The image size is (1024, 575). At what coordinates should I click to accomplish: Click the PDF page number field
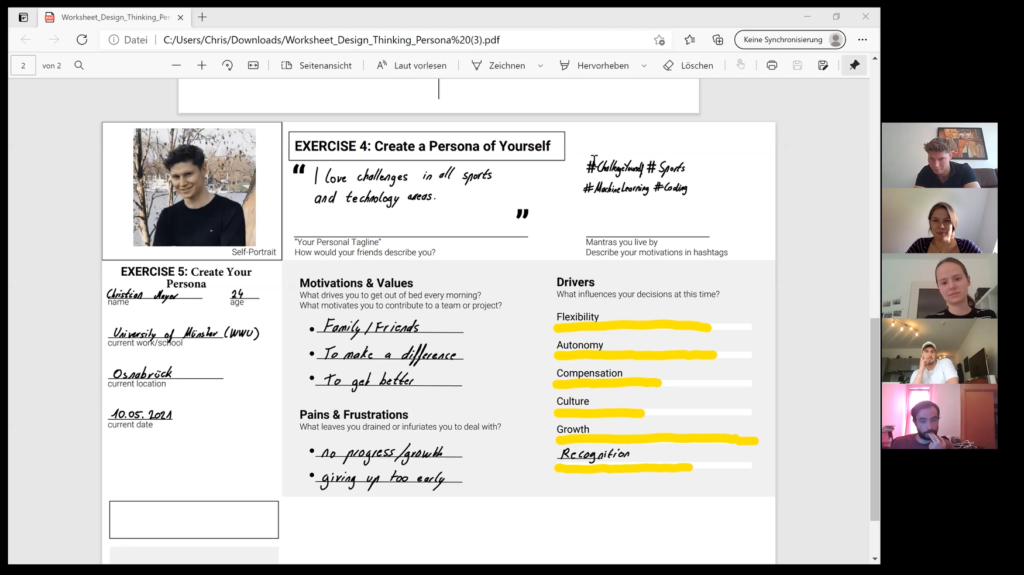[23, 65]
